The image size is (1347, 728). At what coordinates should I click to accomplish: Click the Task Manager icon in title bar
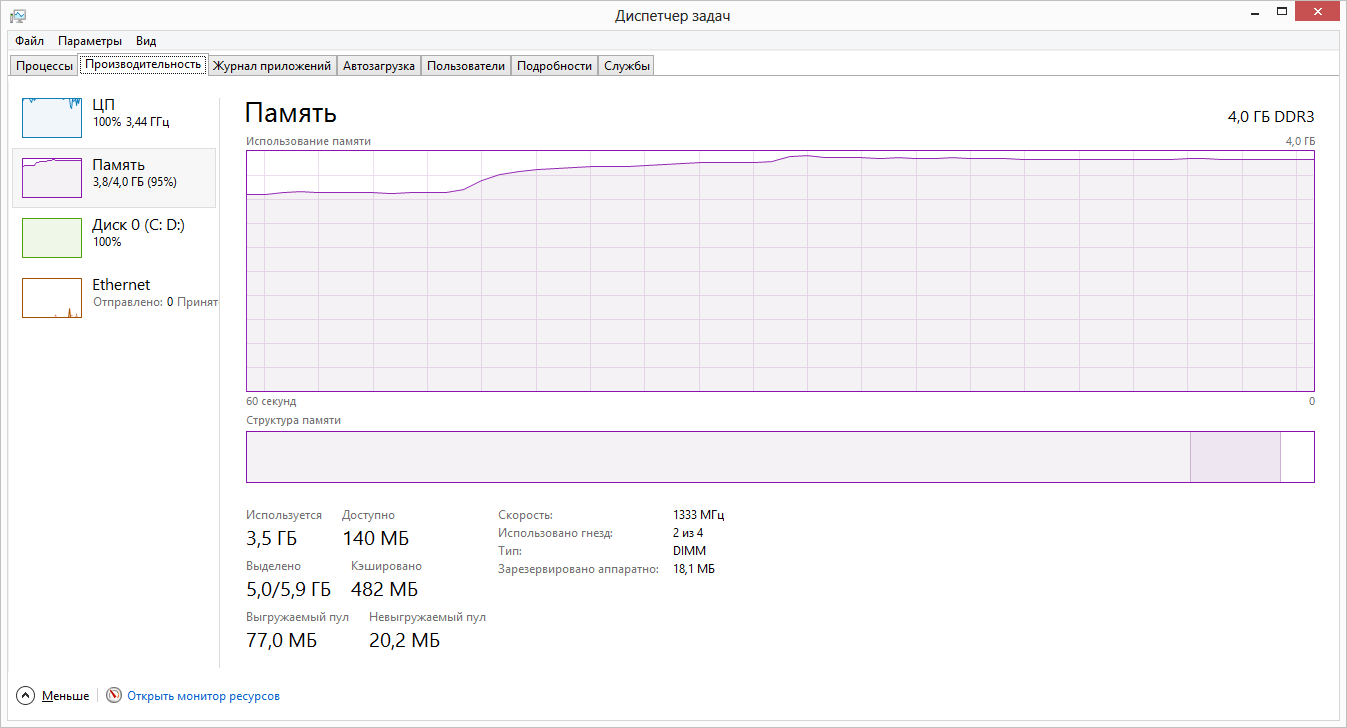click(x=18, y=16)
